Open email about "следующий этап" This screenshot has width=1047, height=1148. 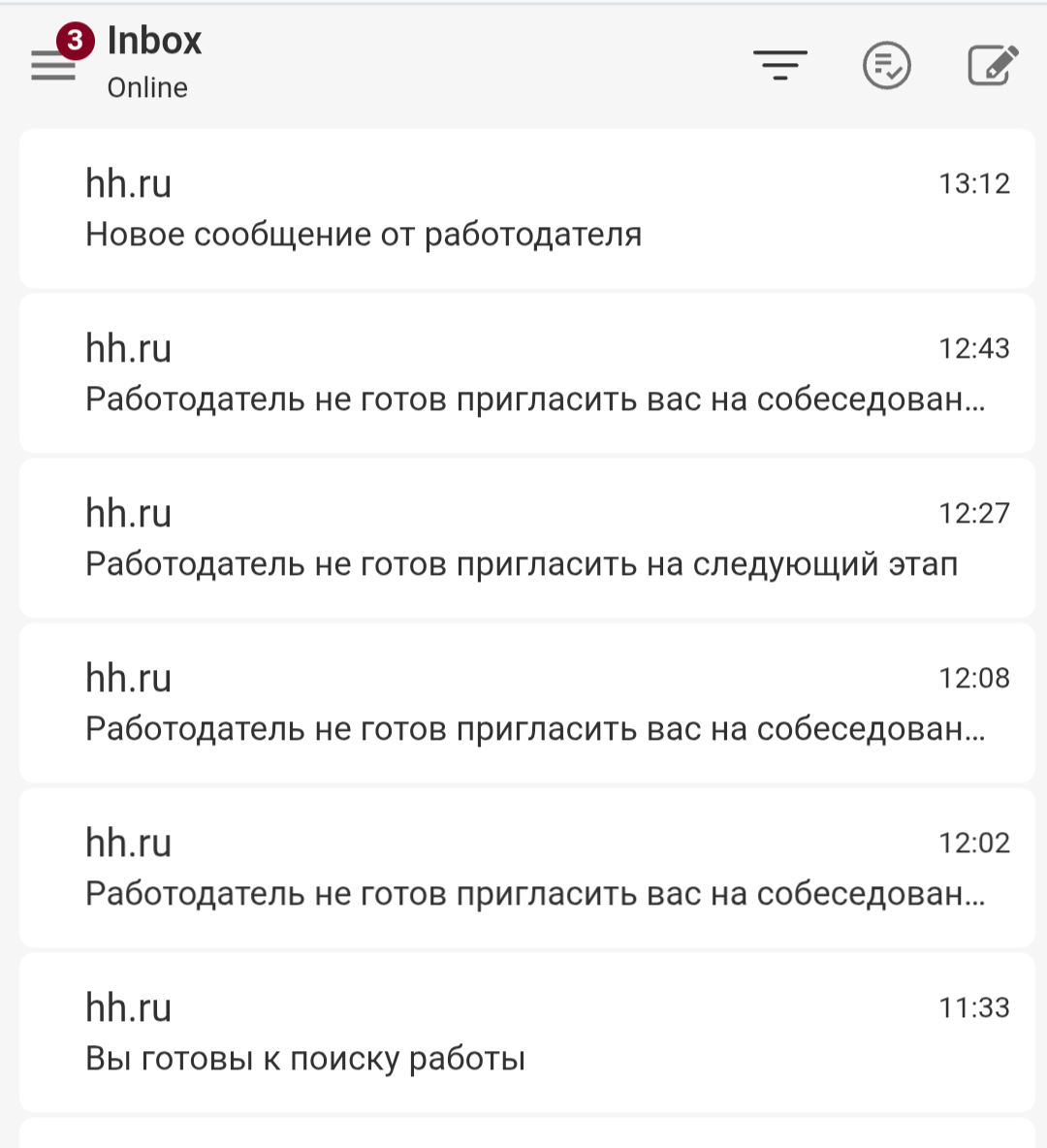click(522, 564)
